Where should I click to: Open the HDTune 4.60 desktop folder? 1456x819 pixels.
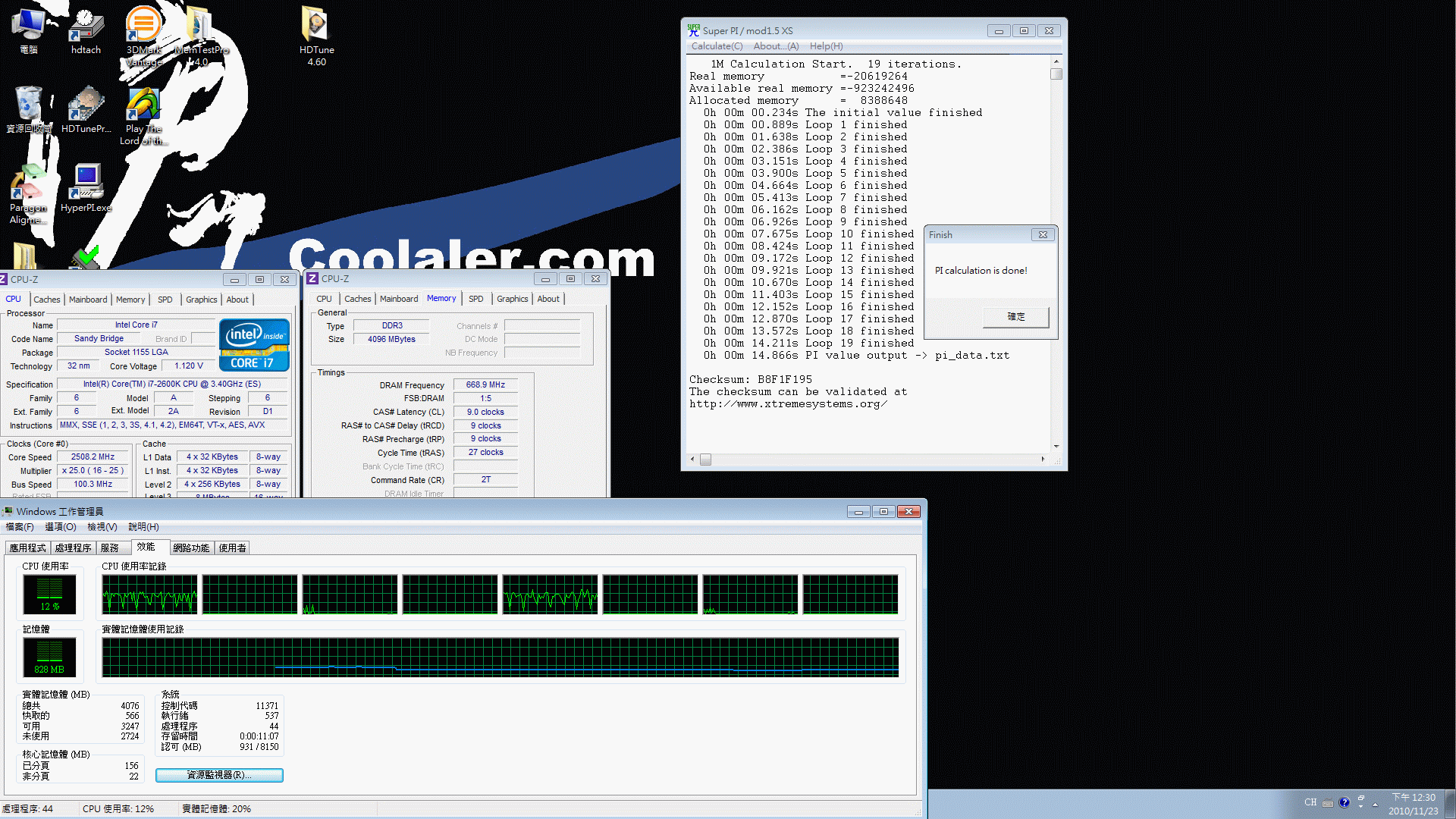point(316,36)
